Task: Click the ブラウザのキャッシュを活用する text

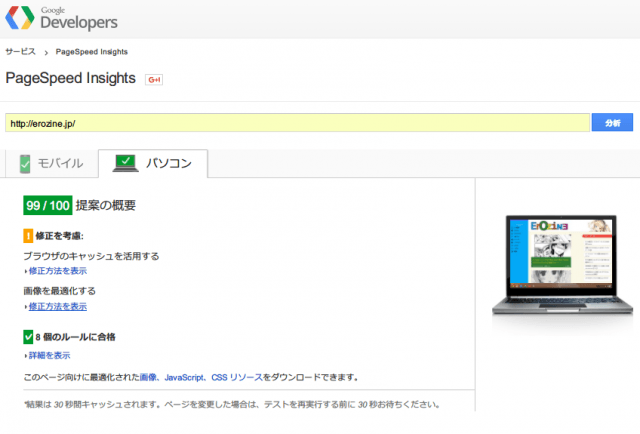Action: click(91, 256)
